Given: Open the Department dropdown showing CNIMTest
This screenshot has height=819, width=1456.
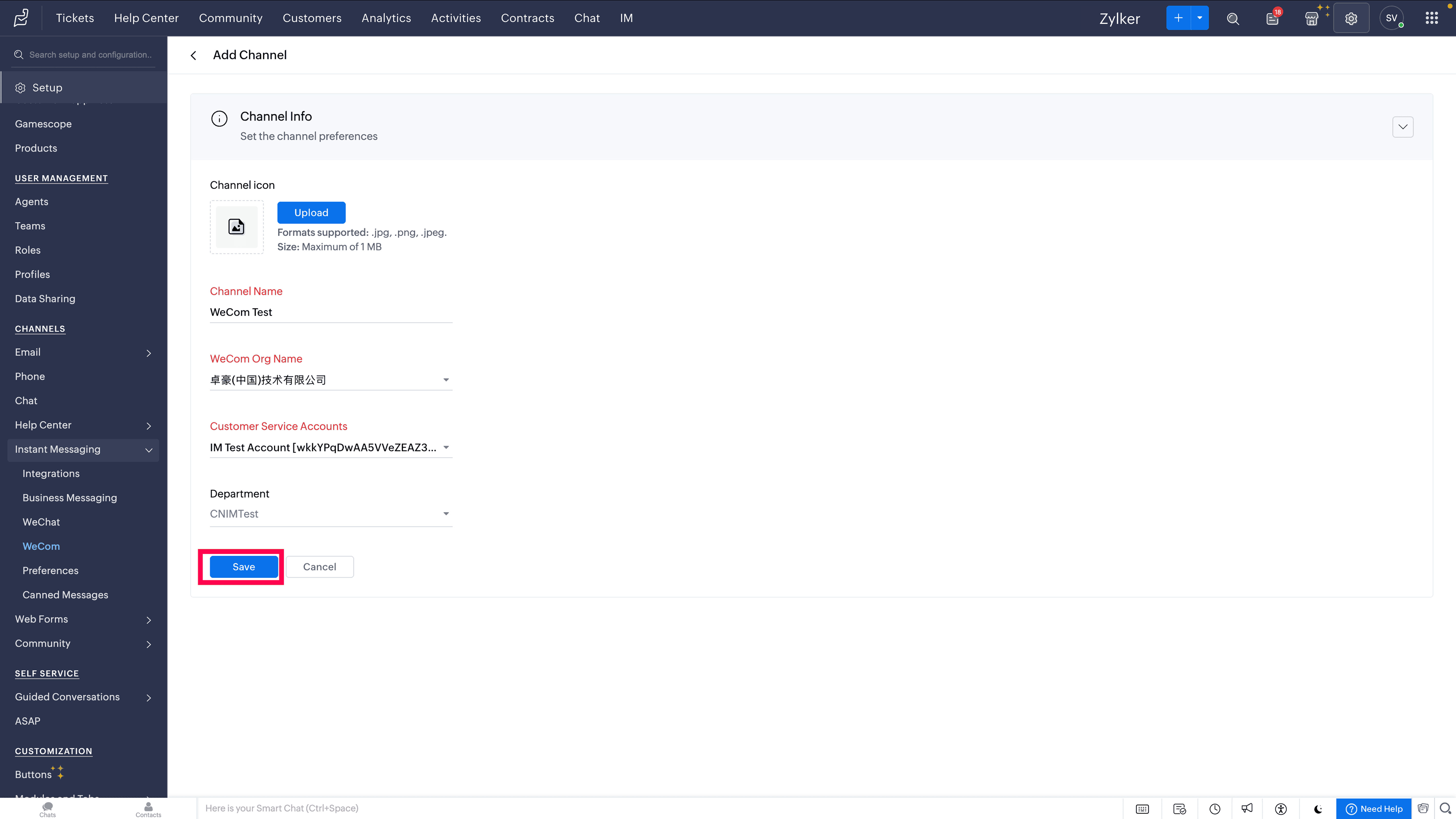Looking at the screenshot, I should pos(331,514).
